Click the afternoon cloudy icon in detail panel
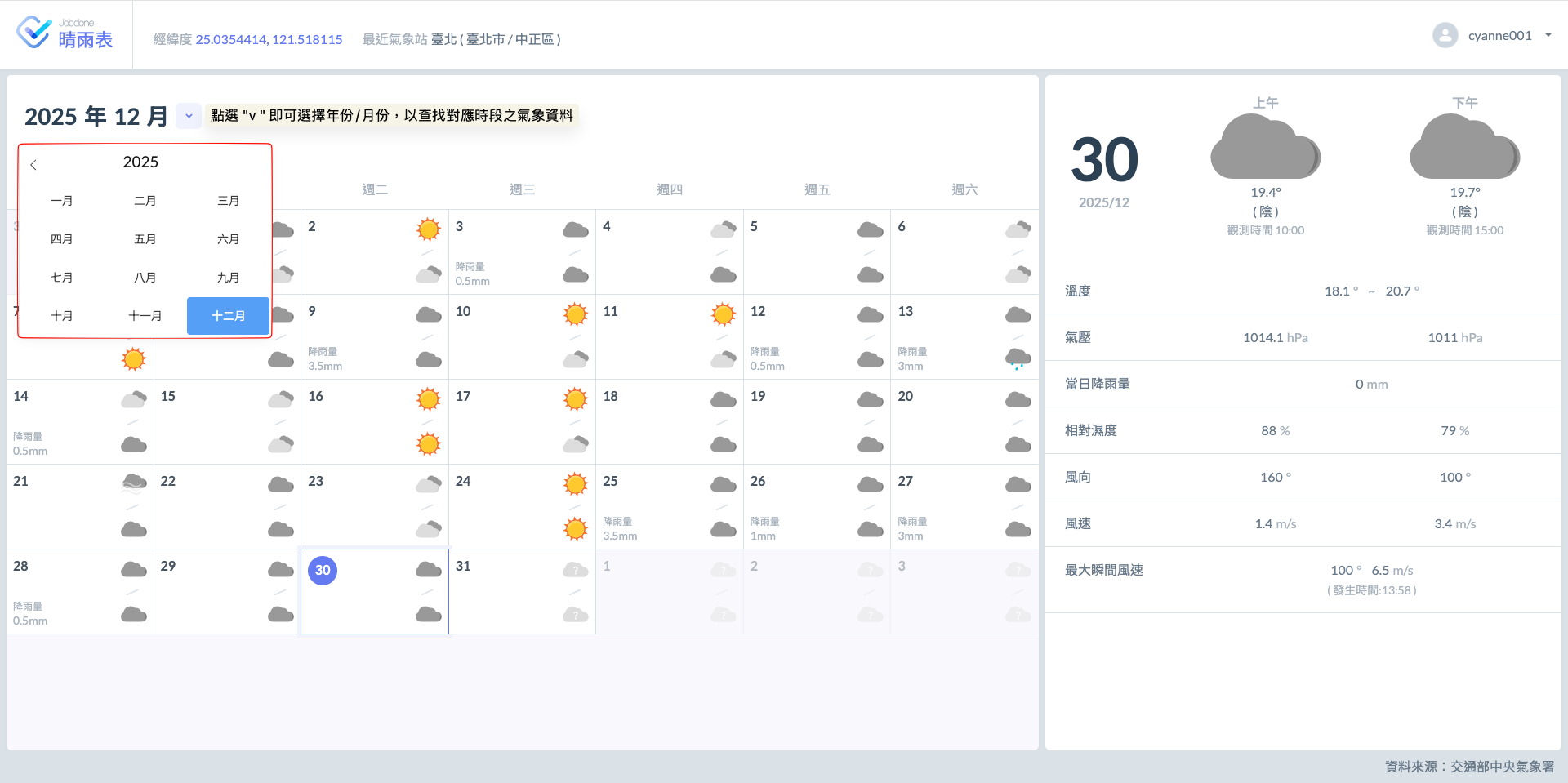This screenshot has width=1568, height=783. click(x=1464, y=147)
